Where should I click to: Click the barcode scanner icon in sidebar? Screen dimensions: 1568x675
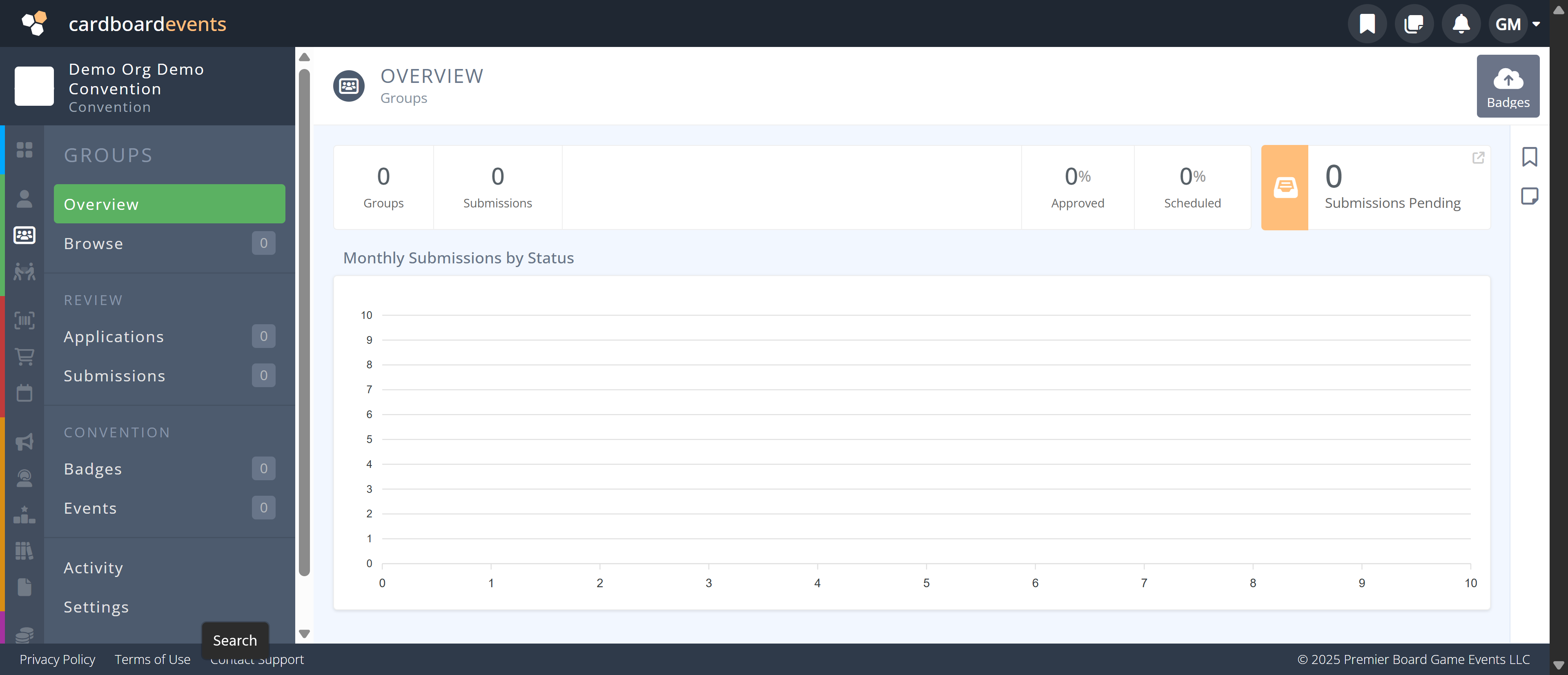click(24, 320)
